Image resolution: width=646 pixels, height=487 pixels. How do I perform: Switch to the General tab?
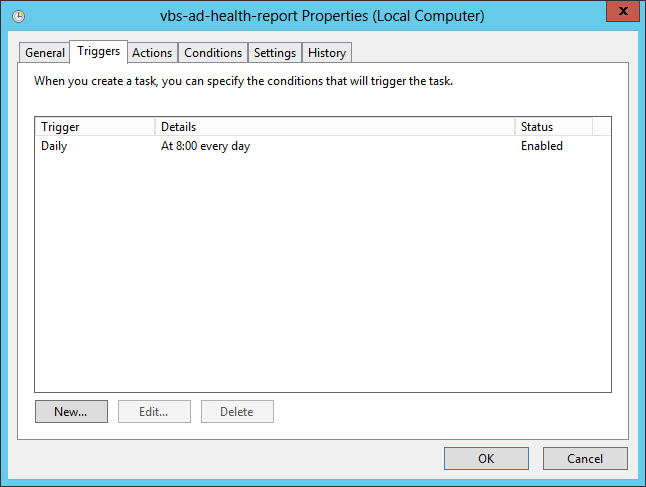[44, 53]
